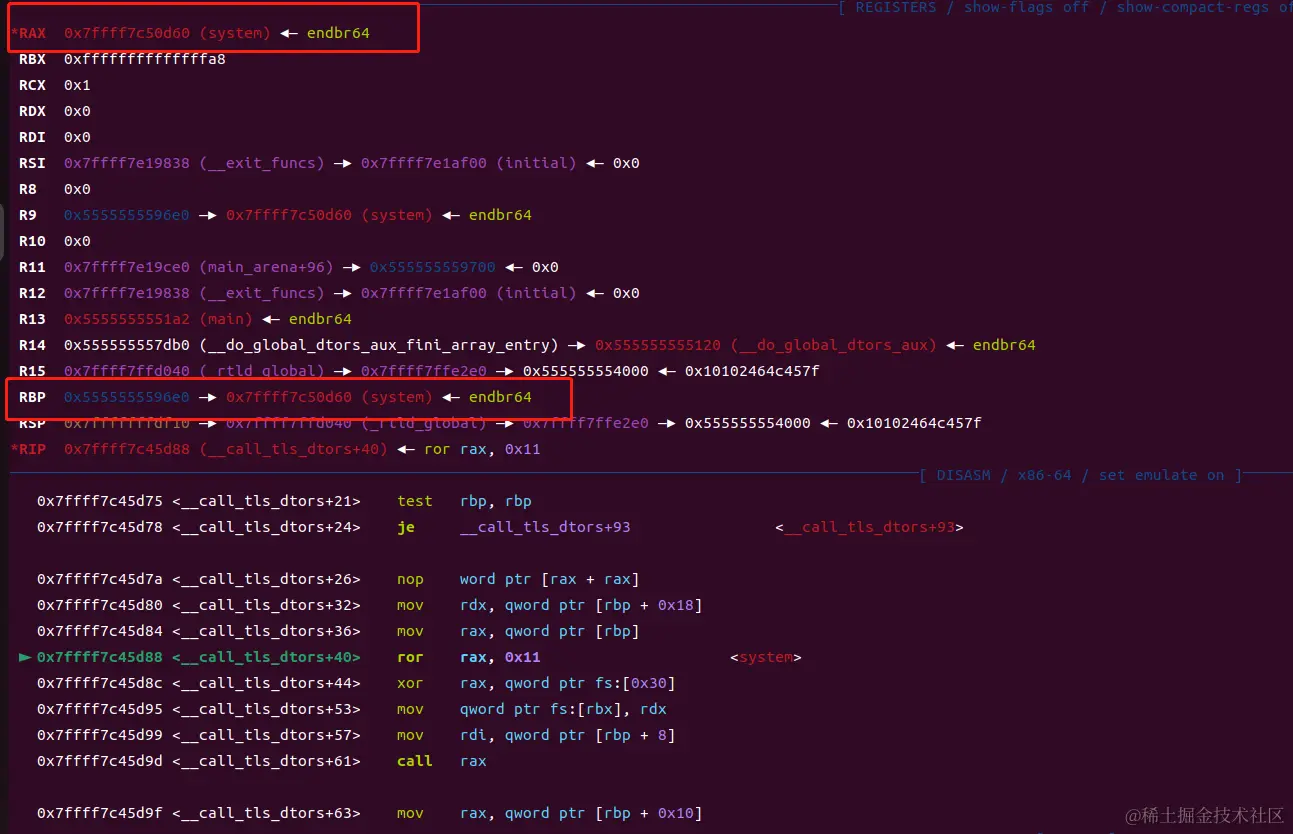Click the 'je' jump mnemonic

[406, 527]
